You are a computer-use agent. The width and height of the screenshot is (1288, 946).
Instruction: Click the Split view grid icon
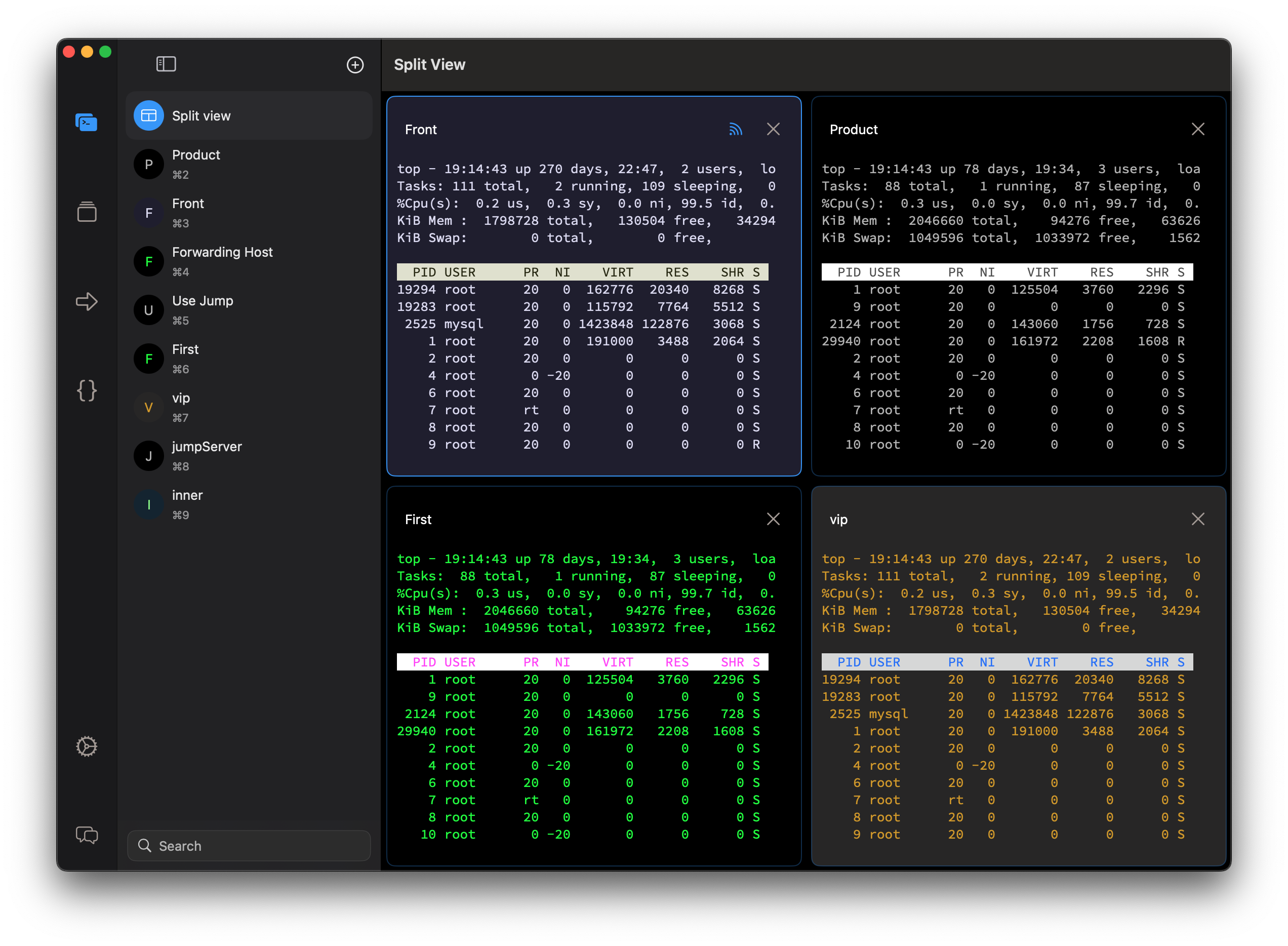[149, 115]
